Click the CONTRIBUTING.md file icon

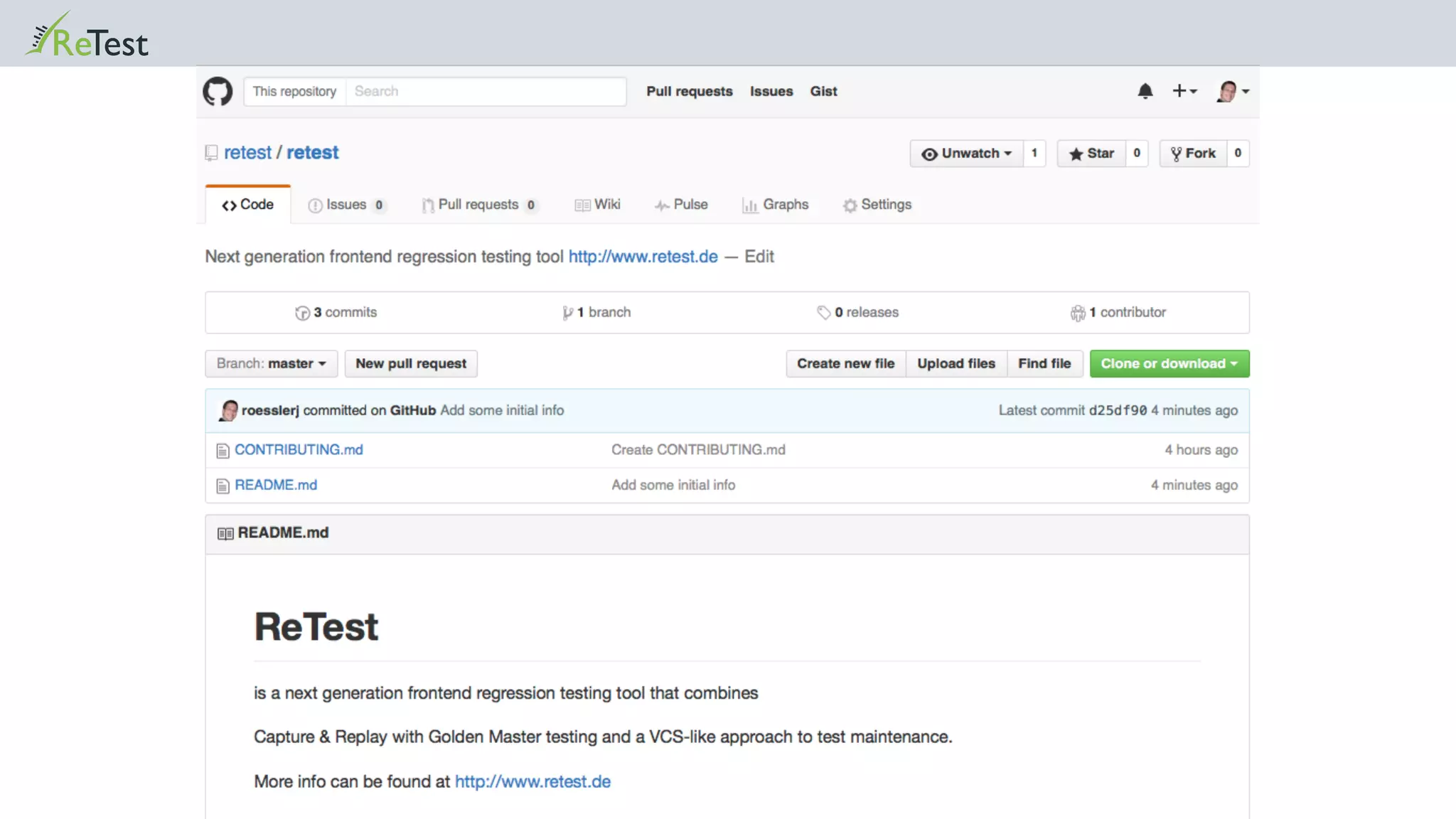(x=223, y=451)
